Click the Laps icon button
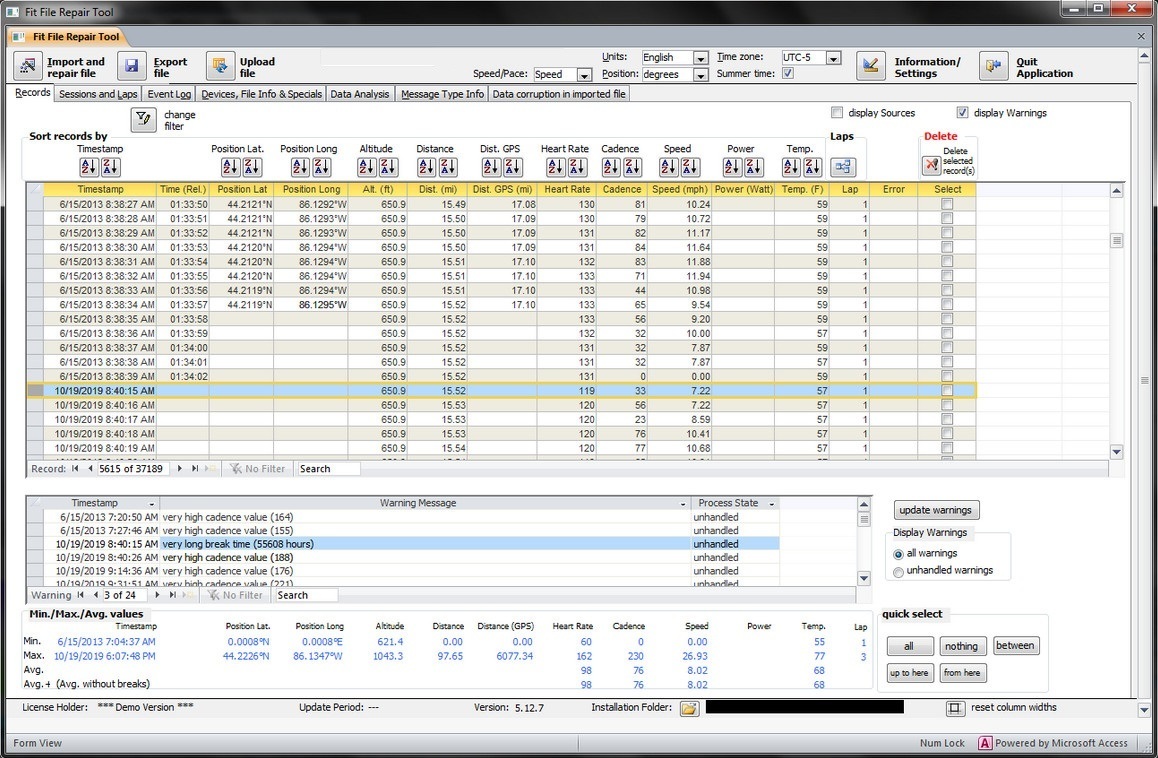1158x758 pixels. (x=843, y=167)
